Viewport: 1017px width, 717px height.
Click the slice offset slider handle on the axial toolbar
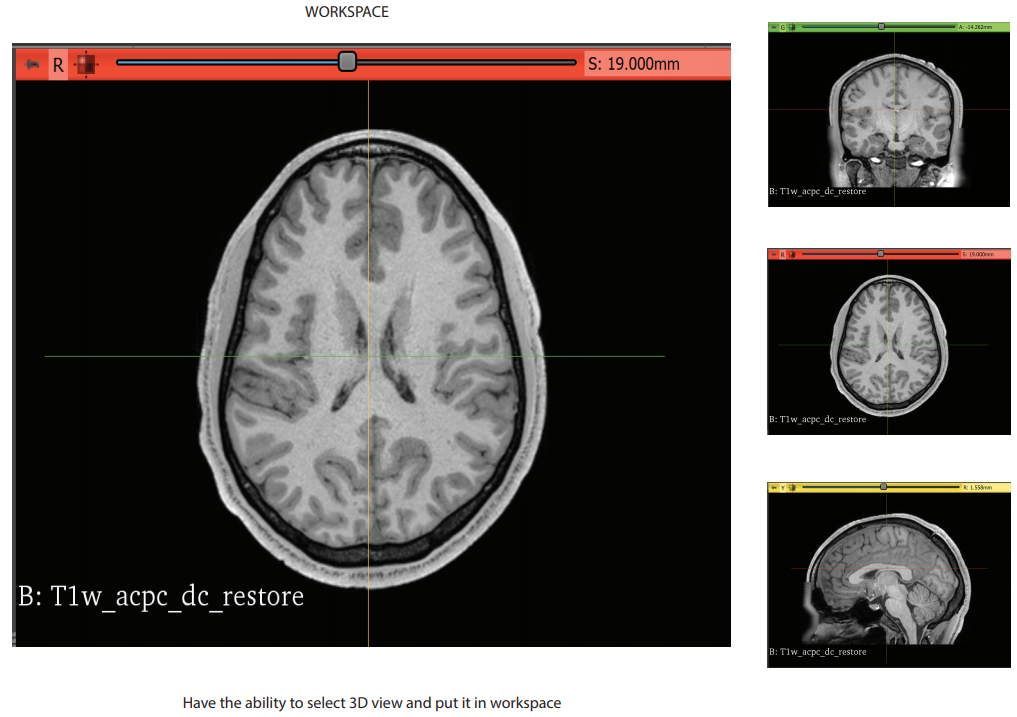click(346, 62)
